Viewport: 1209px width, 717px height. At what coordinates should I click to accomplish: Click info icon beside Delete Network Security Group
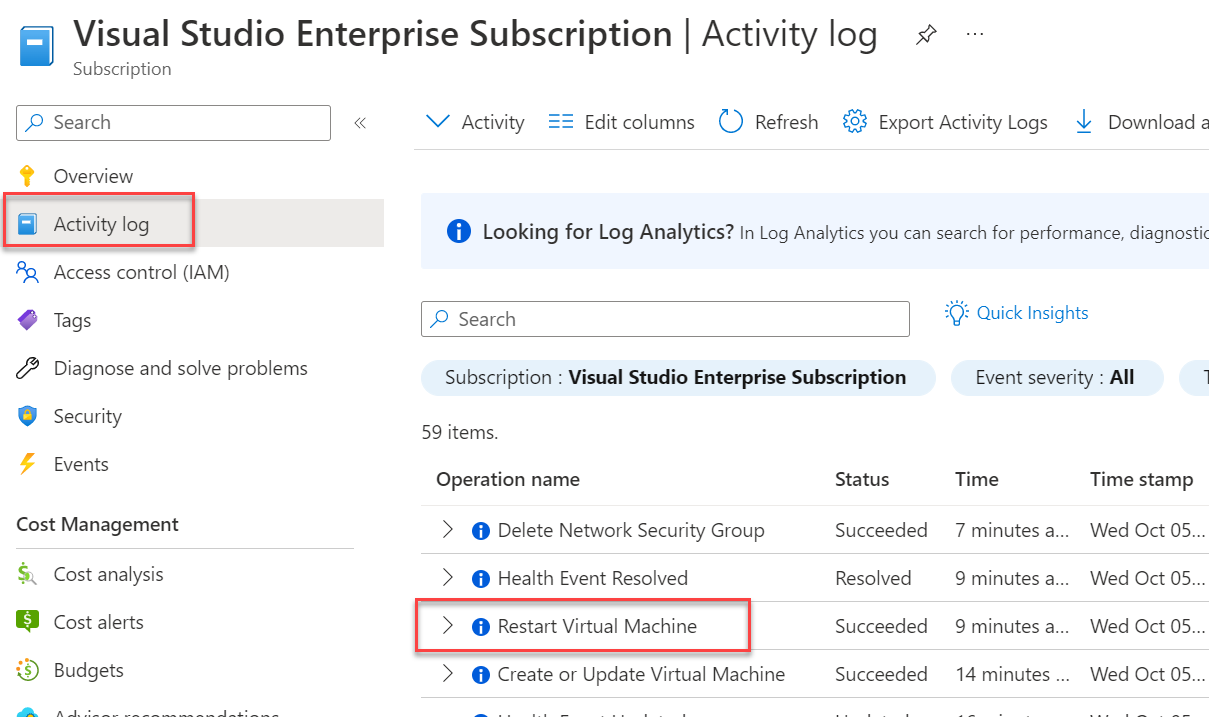(480, 531)
